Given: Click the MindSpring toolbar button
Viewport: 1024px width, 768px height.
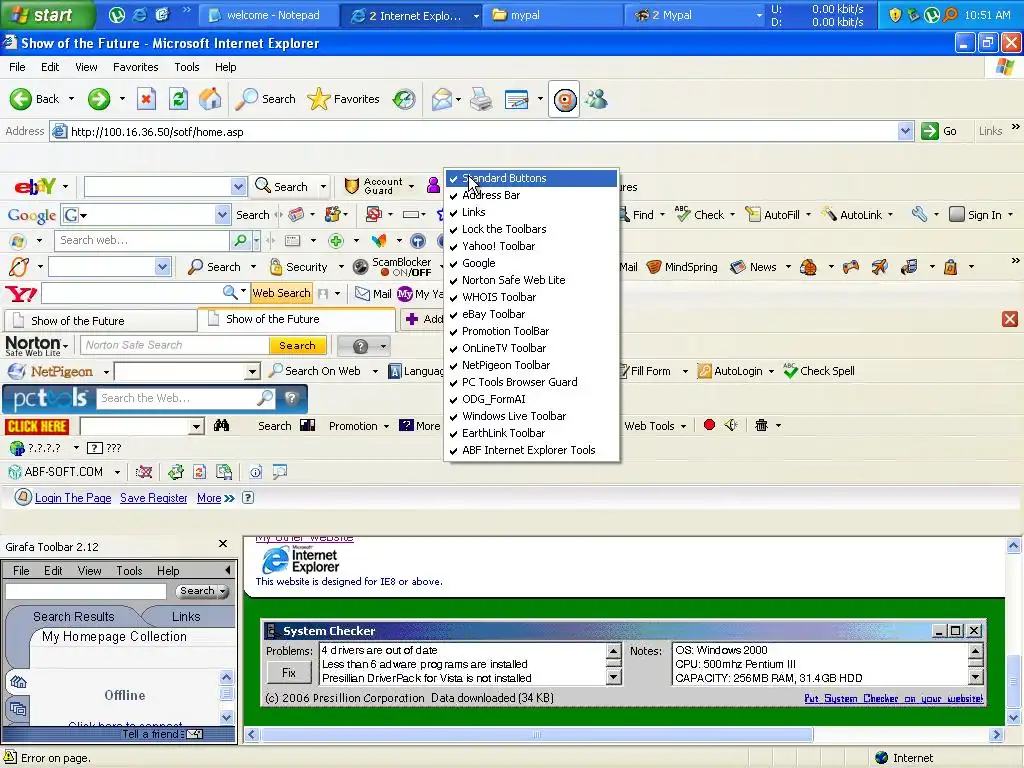Looking at the screenshot, I should click(682, 267).
